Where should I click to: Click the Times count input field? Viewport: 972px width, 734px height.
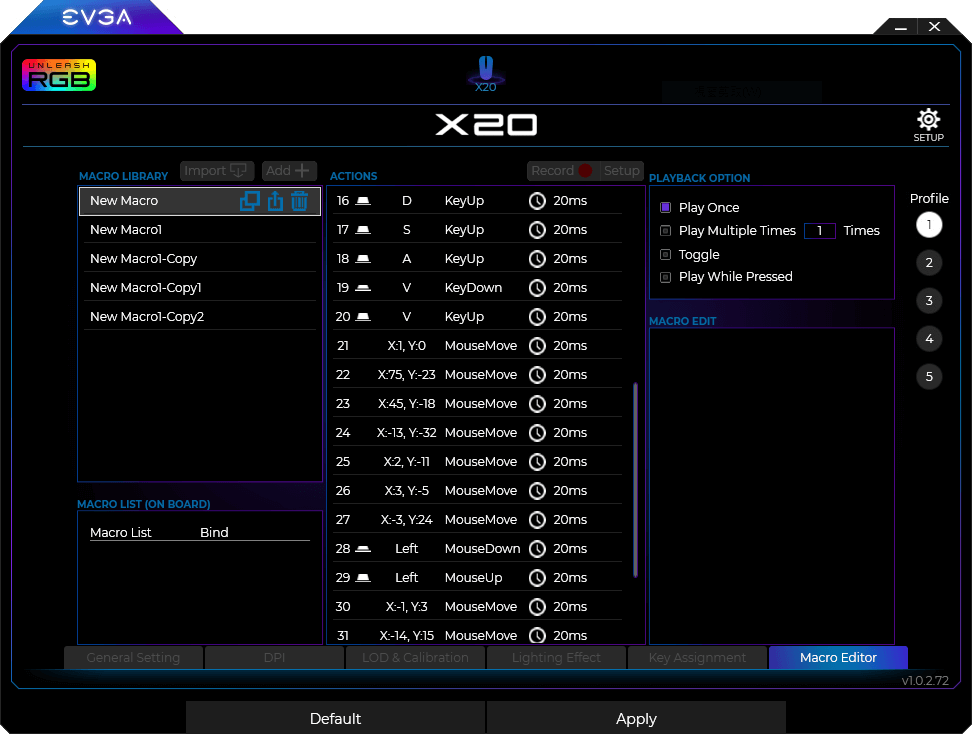(820, 231)
